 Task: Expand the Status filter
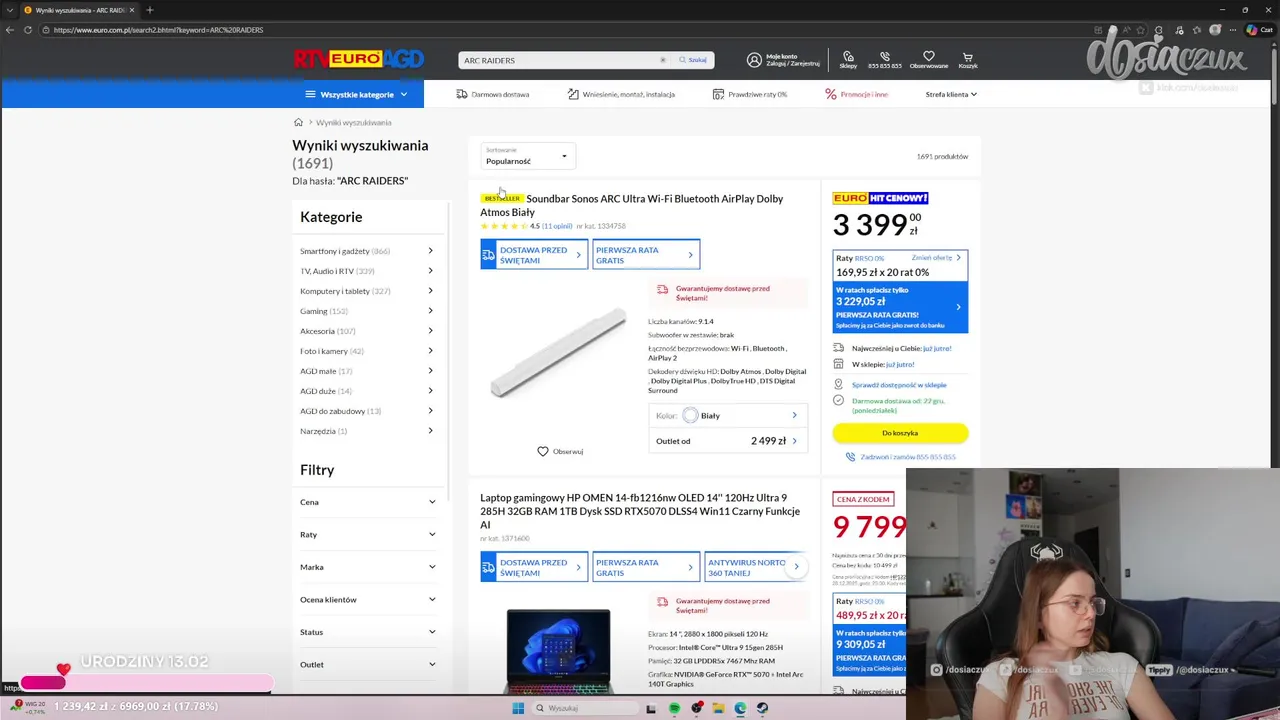368,632
